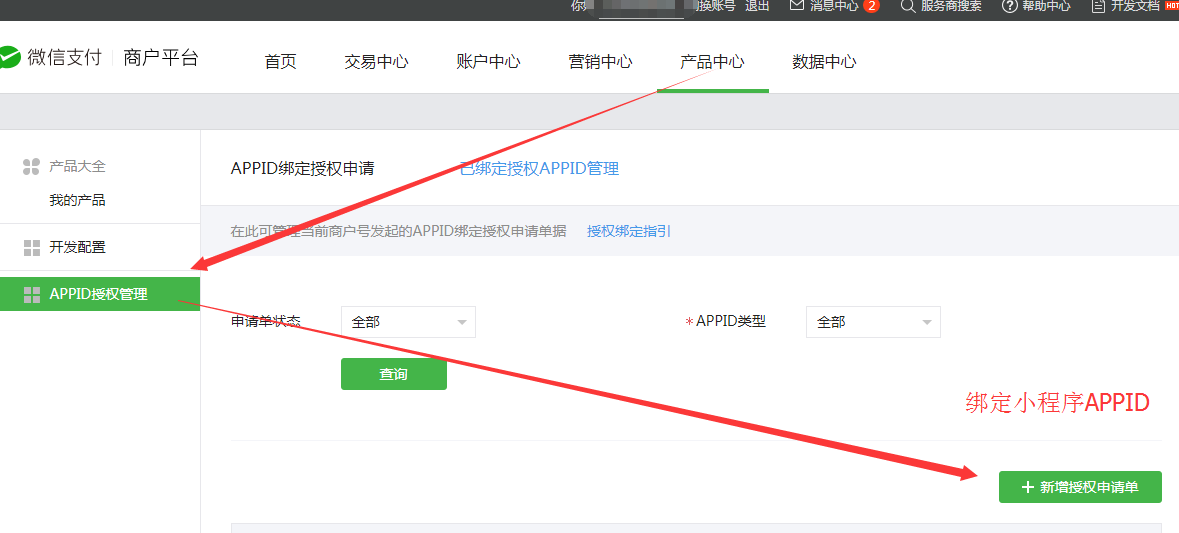Click the message center unread badge 2
The height and width of the screenshot is (533, 1179).
871,6
